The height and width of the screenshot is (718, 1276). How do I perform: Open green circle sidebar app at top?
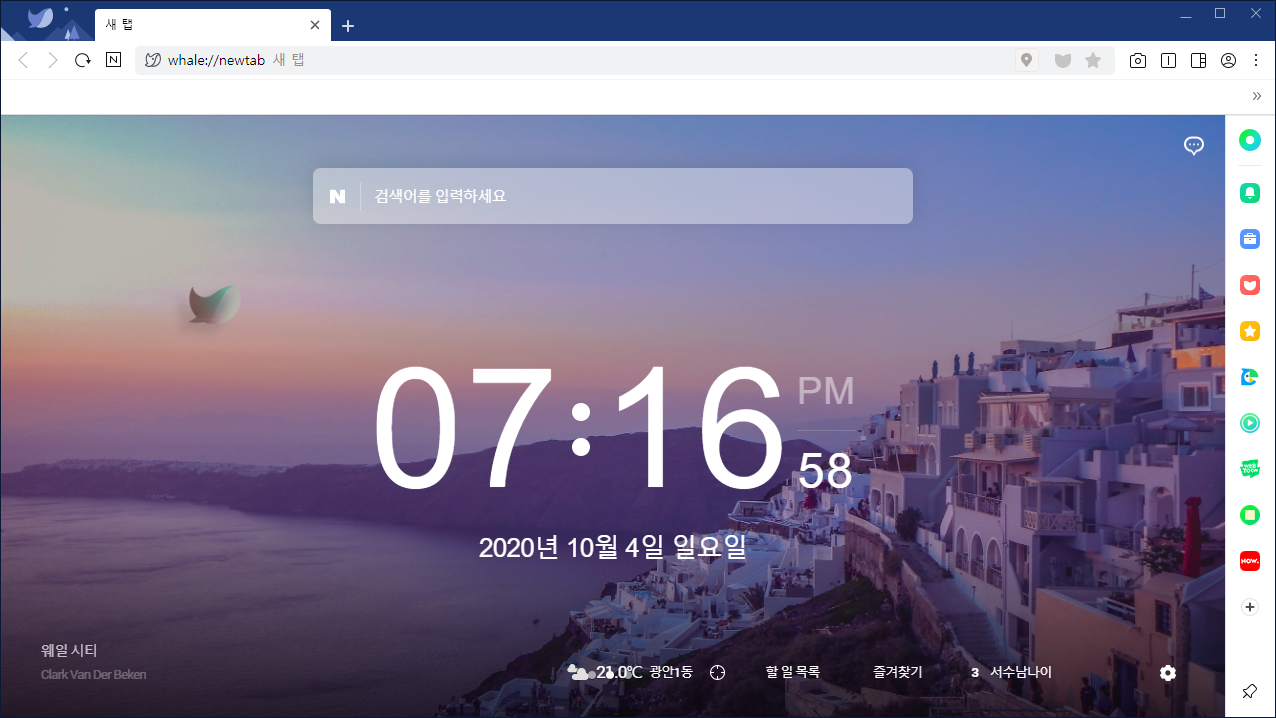point(1250,140)
